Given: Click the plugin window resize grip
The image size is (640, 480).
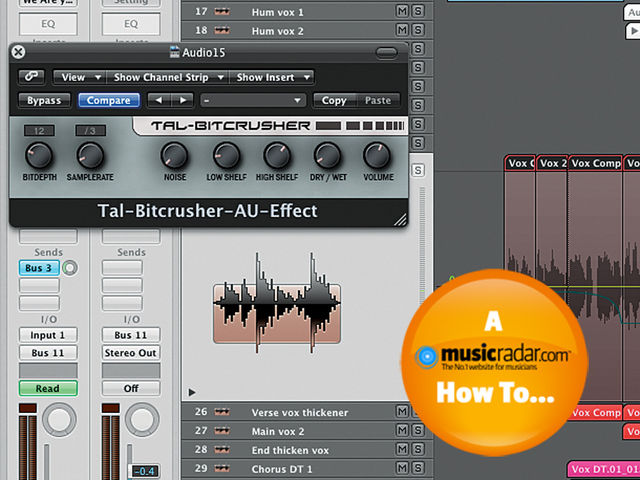Looking at the screenshot, I should [x=400, y=220].
